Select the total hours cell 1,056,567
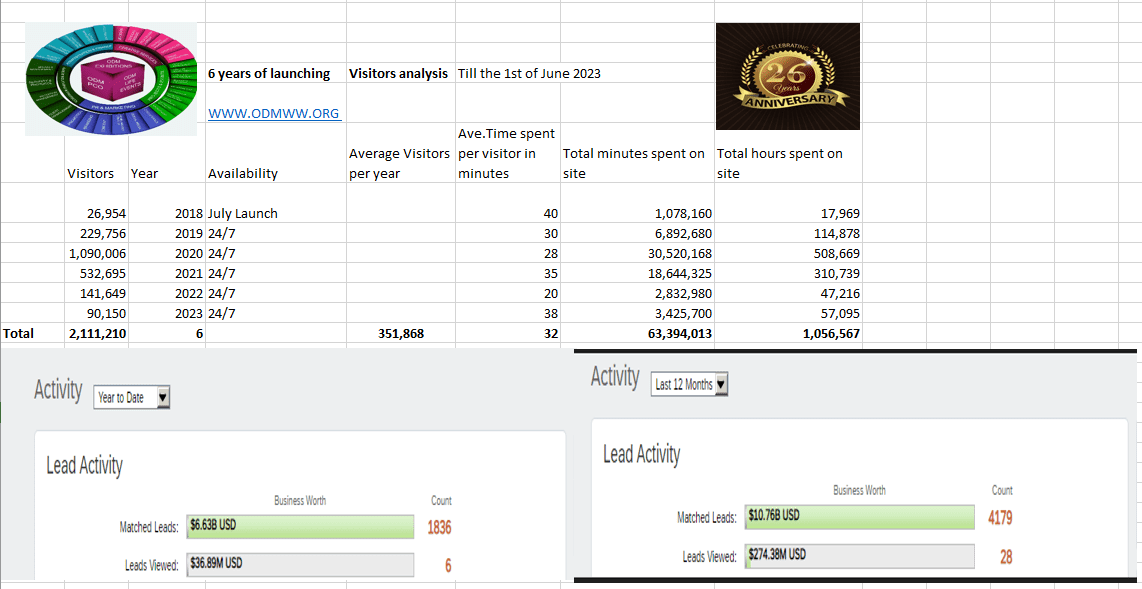Image resolution: width=1142 pixels, height=589 pixels. click(830, 334)
